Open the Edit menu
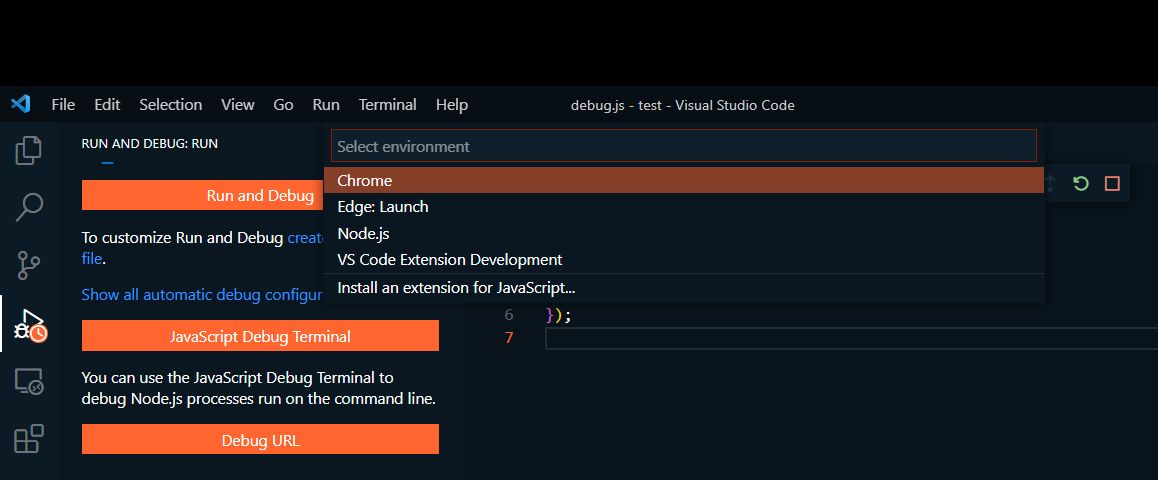 pyautogui.click(x=107, y=105)
